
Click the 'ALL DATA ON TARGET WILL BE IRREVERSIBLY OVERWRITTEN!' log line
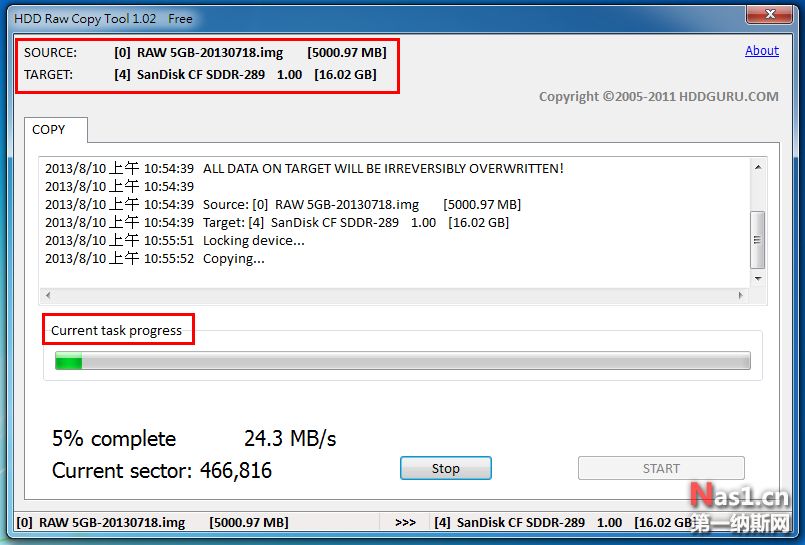[304, 168]
